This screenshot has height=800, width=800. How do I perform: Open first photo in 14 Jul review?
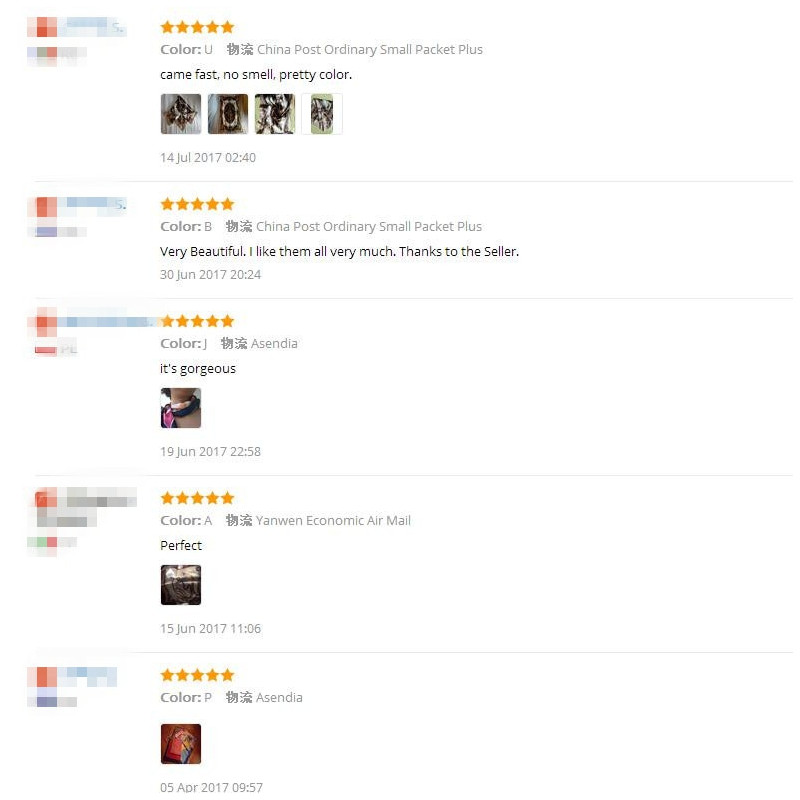(x=181, y=114)
